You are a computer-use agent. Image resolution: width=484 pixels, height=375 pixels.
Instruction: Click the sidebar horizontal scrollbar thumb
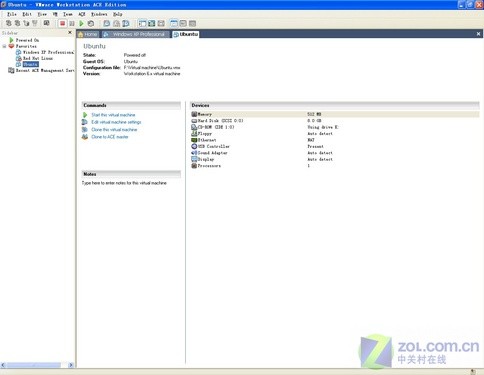[x=34, y=365]
